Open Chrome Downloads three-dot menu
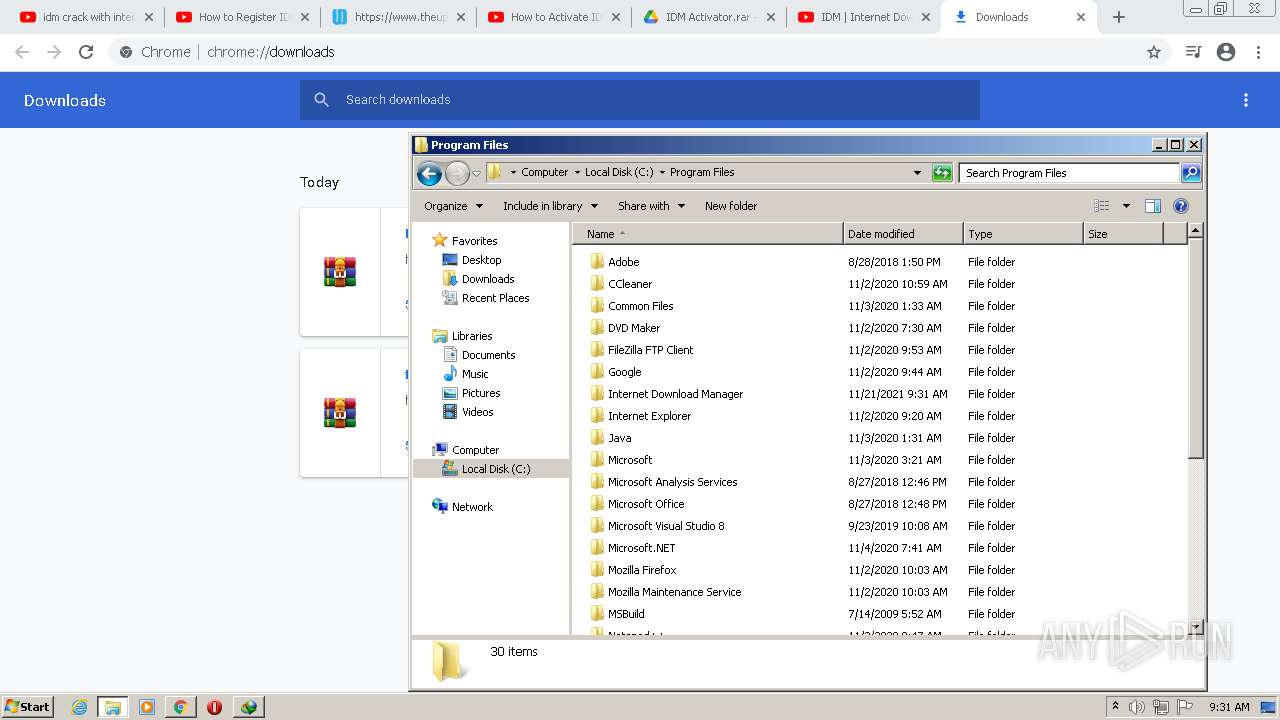This screenshot has width=1280, height=720. coord(1246,100)
